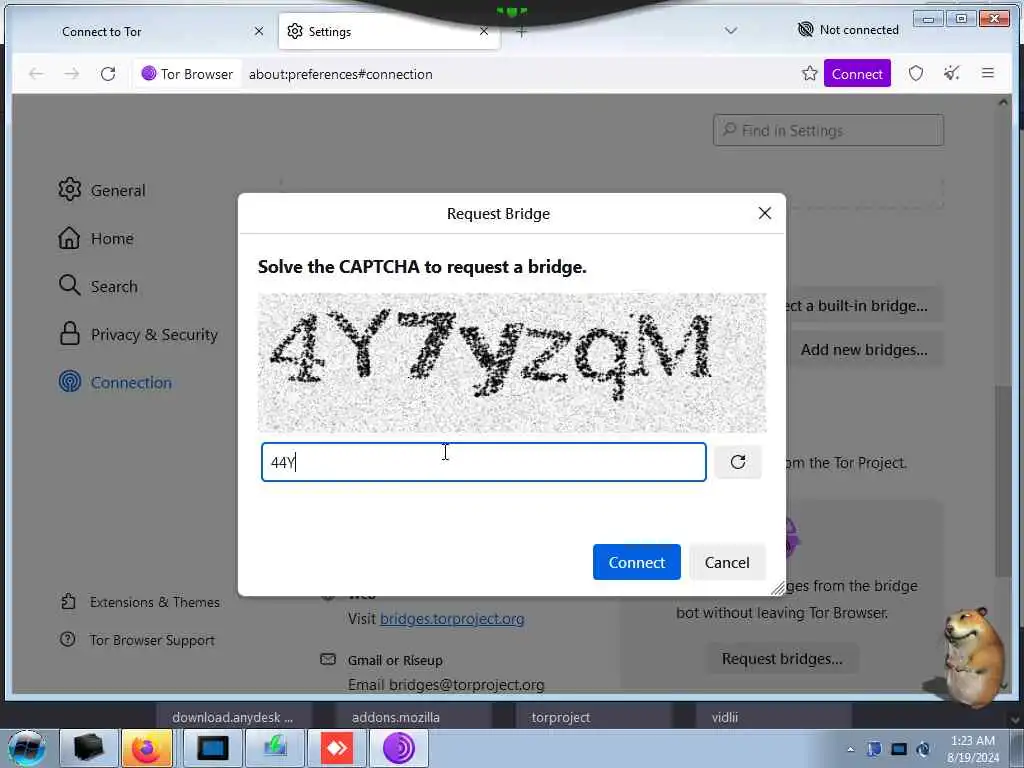Open bridges.torproject.org link

click(x=452, y=618)
